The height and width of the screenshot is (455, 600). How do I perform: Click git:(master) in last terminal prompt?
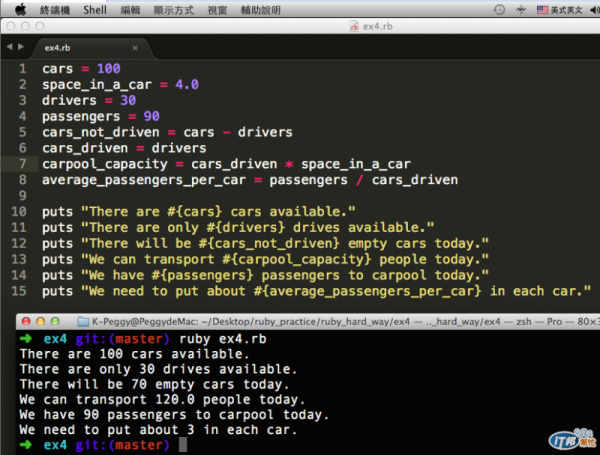point(122,445)
